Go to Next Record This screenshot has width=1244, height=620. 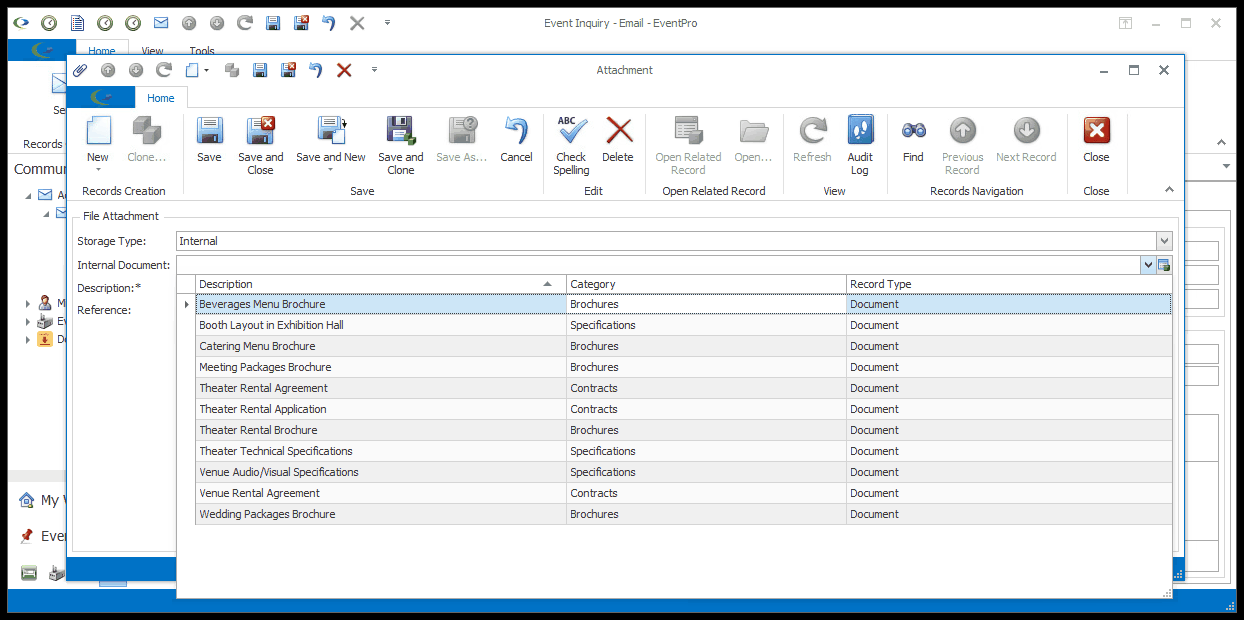point(1026,139)
